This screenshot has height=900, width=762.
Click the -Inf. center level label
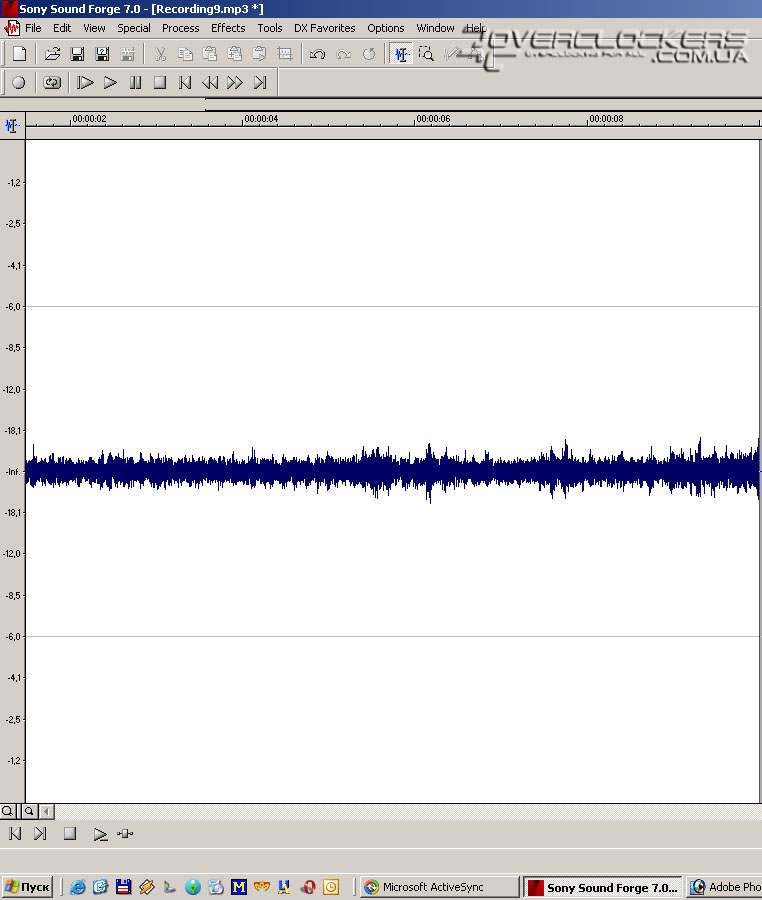(x=13, y=472)
